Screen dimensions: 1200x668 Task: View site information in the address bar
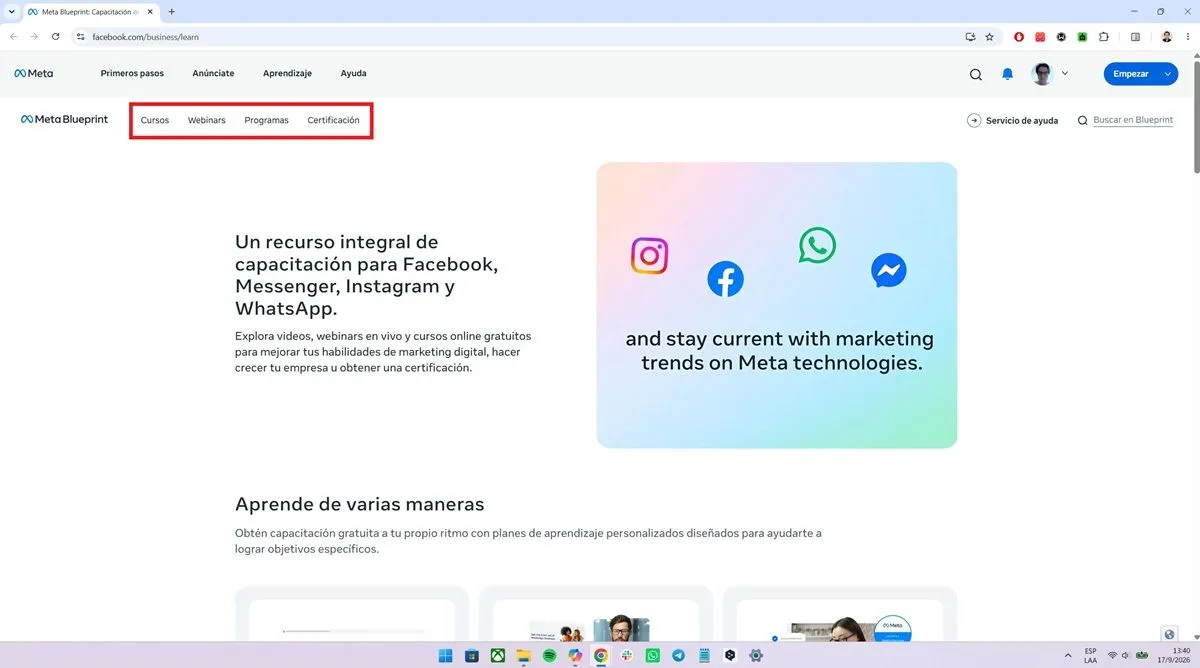click(81, 36)
